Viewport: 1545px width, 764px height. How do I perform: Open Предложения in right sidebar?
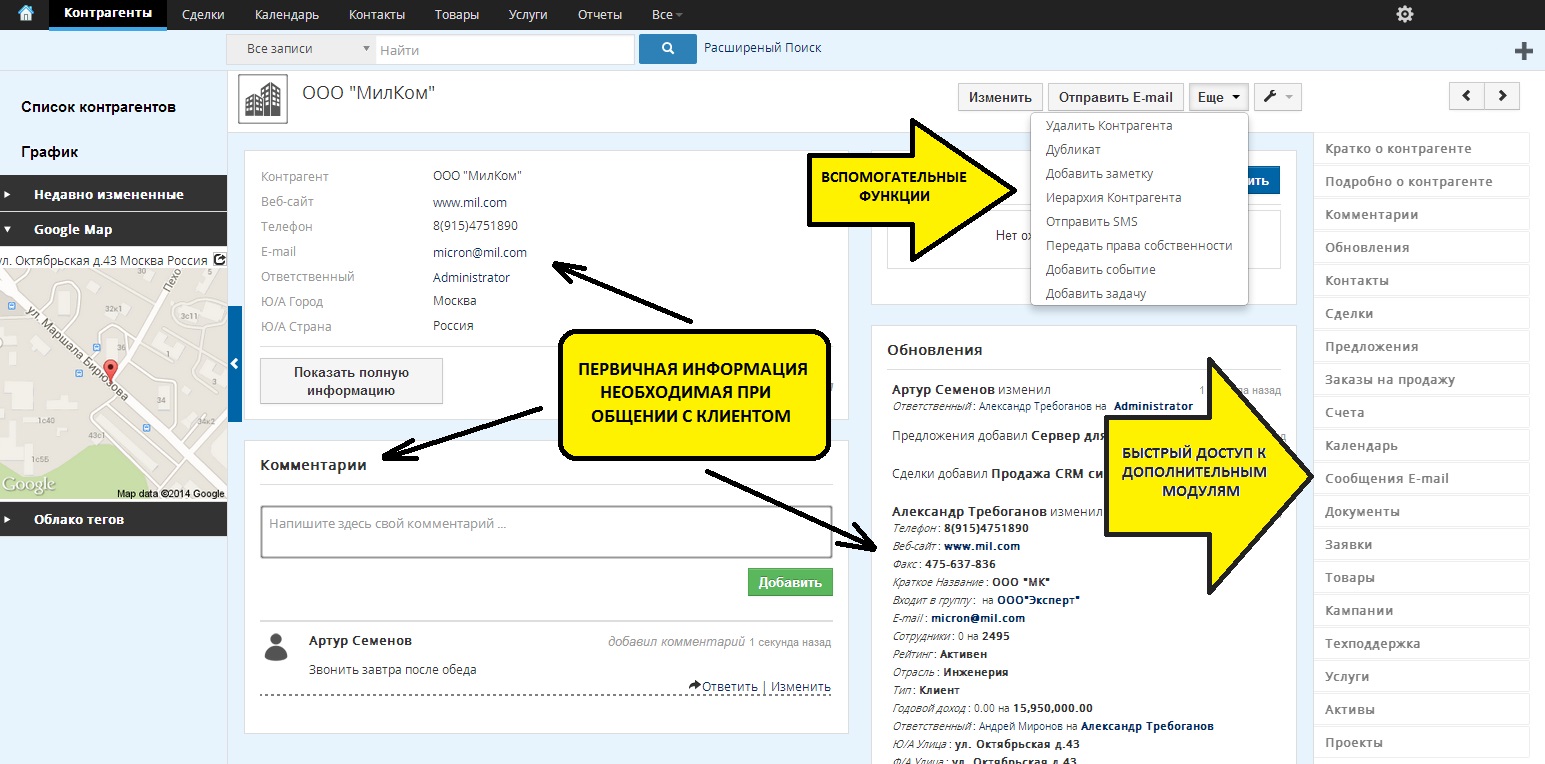(1421, 347)
